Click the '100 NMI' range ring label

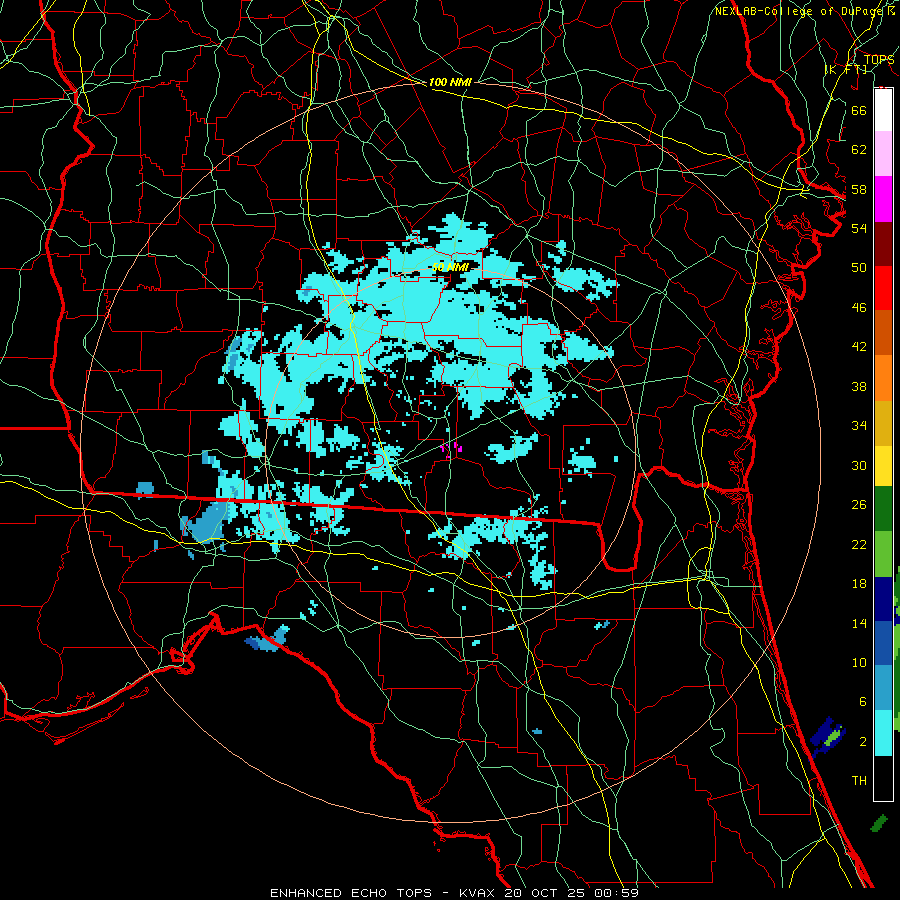point(450,82)
